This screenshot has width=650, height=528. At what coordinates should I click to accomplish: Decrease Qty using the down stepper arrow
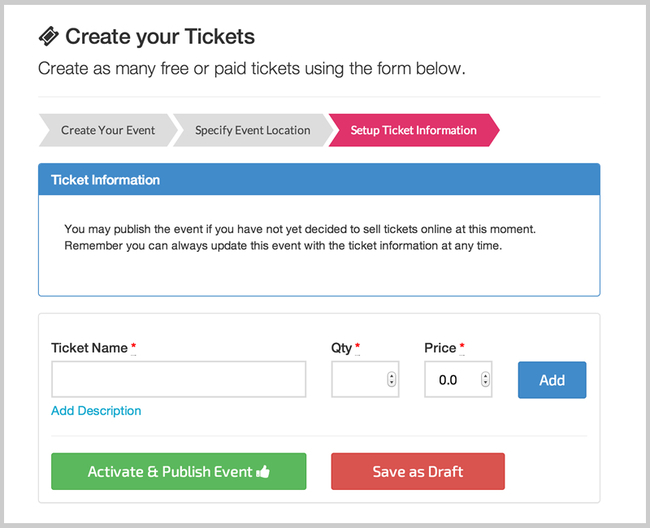pos(391,384)
